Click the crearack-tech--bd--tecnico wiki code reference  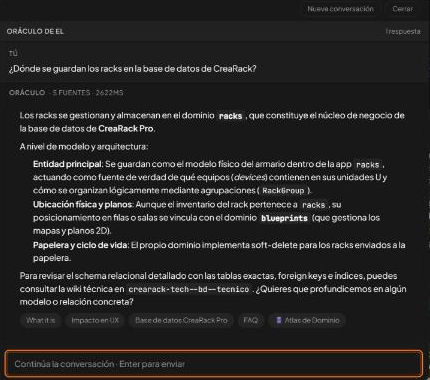pos(189,289)
